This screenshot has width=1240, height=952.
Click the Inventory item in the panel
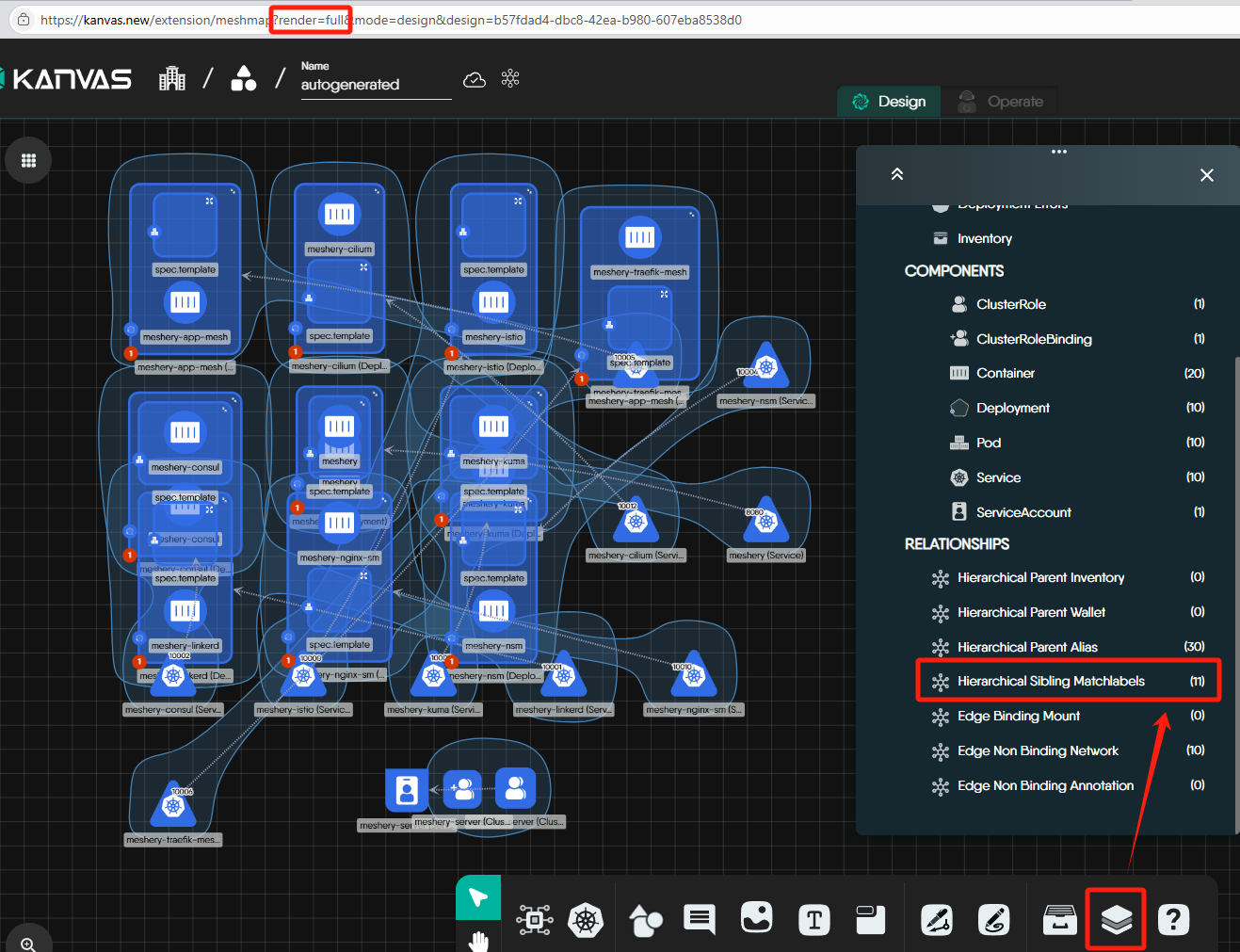click(x=984, y=239)
